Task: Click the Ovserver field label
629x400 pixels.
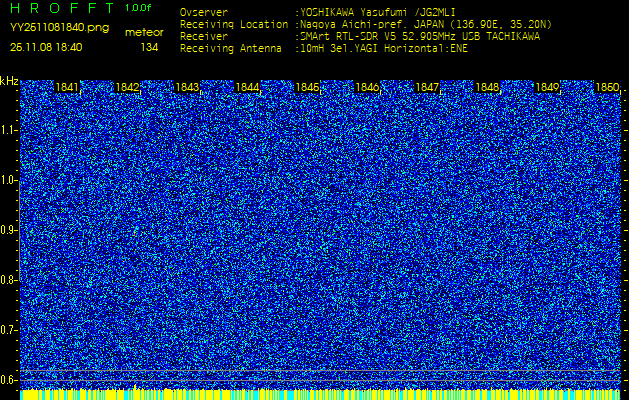Action: point(204,12)
